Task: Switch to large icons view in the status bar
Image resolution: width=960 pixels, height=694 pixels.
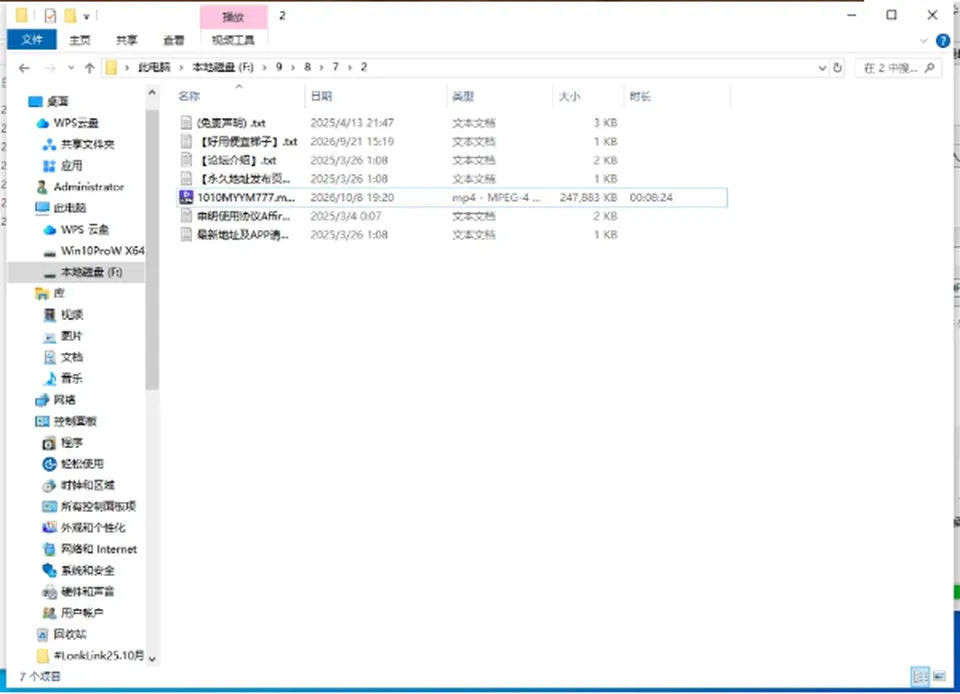Action: (939, 676)
